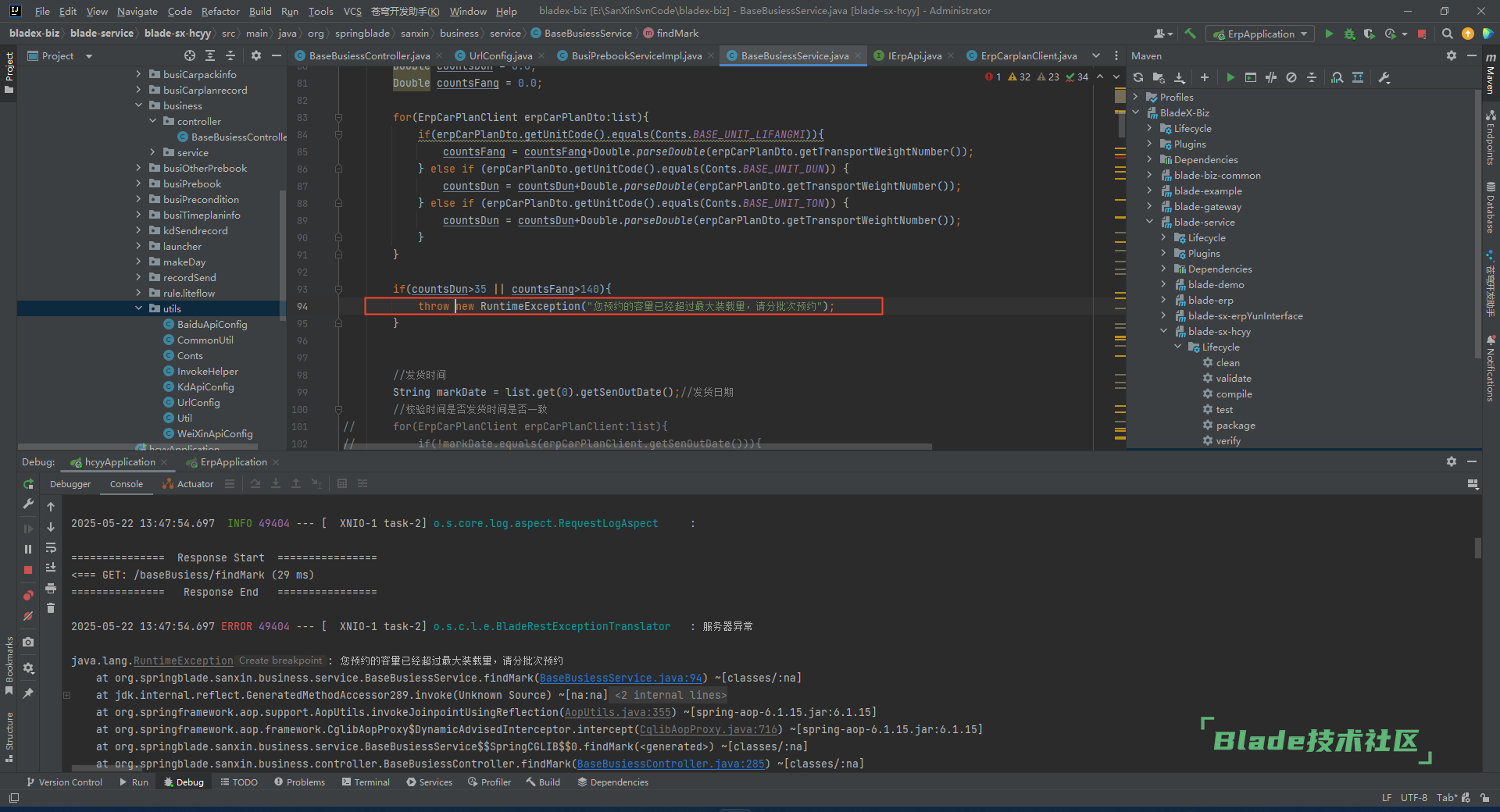This screenshot has width=1500, height=812.
Task: Clear console with trash can icon
Action: point(51,608)
